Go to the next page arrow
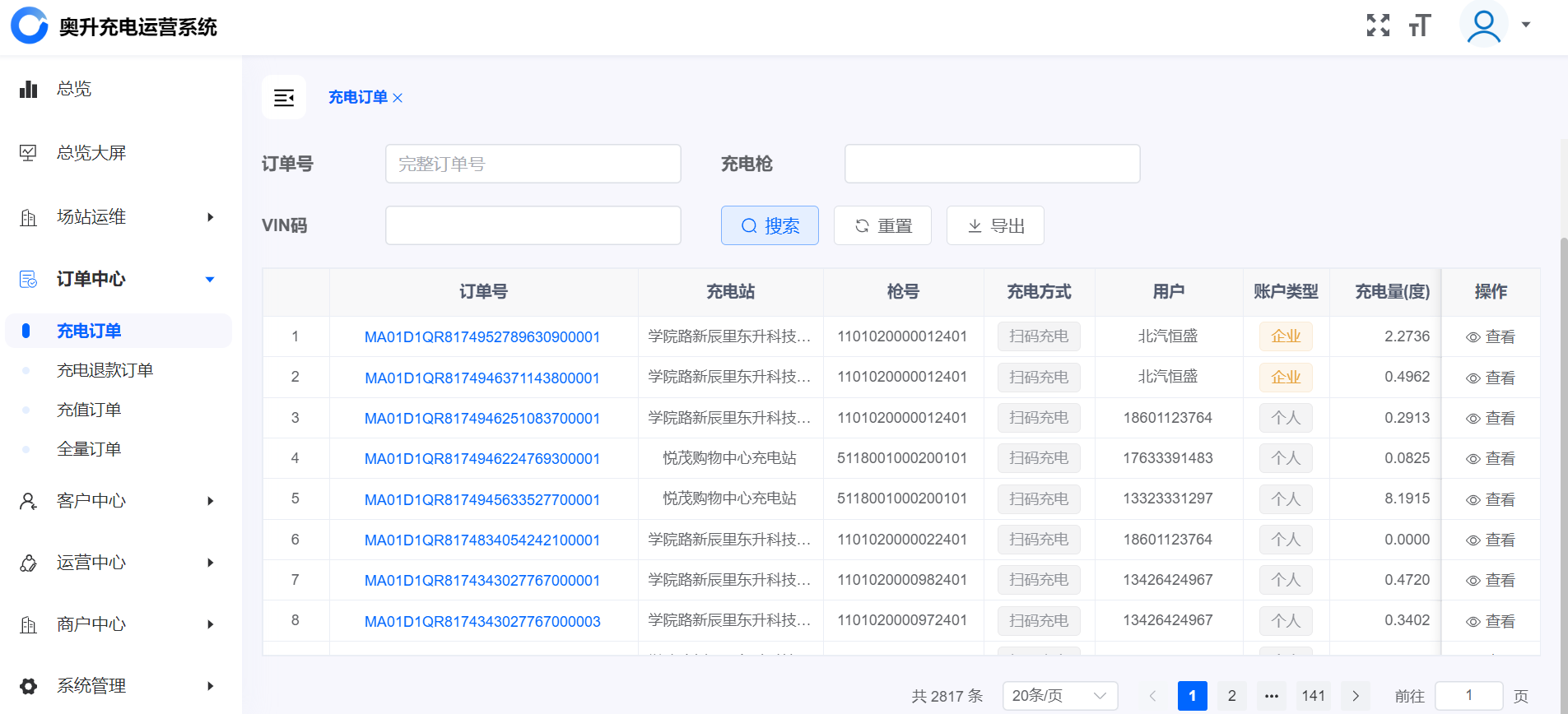 [x=1356, y=696]
